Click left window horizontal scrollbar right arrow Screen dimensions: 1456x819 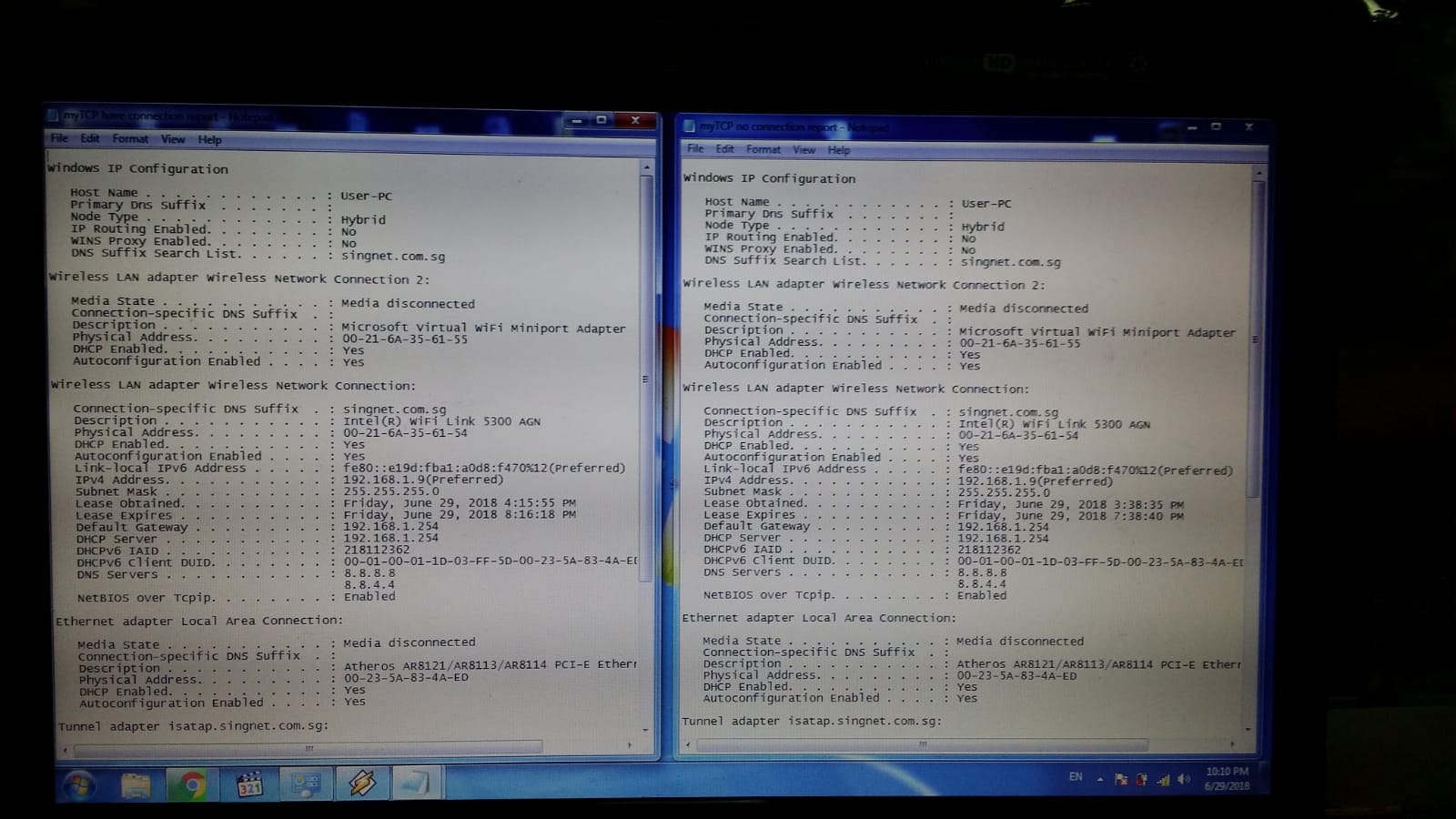(x=629, y=745)
